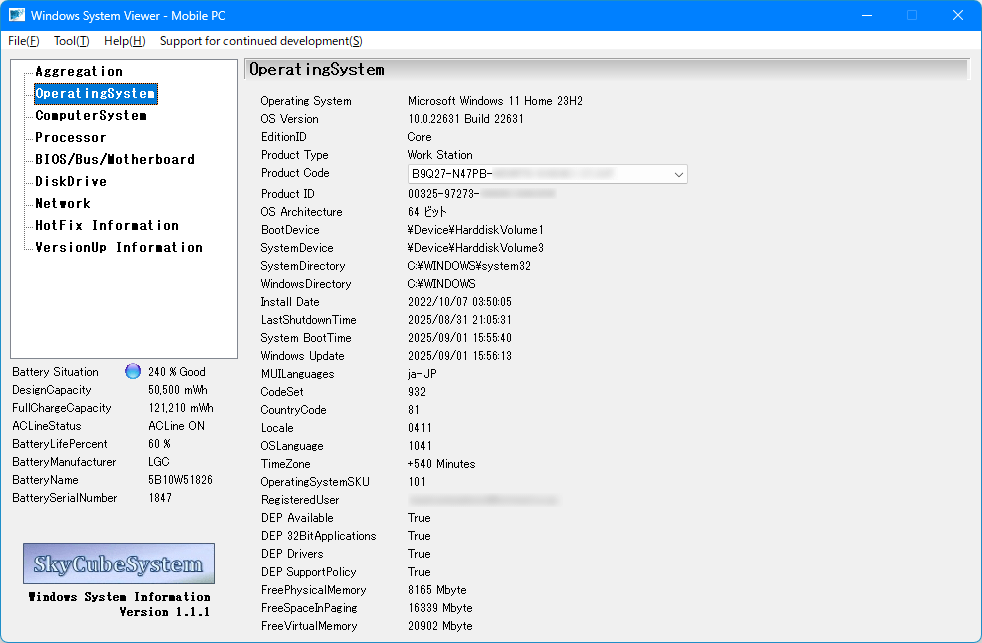This screenshot has height=643, width=982.
Task: Click the 'WindowsDirectory' label
Action: (x=306, y=284)
